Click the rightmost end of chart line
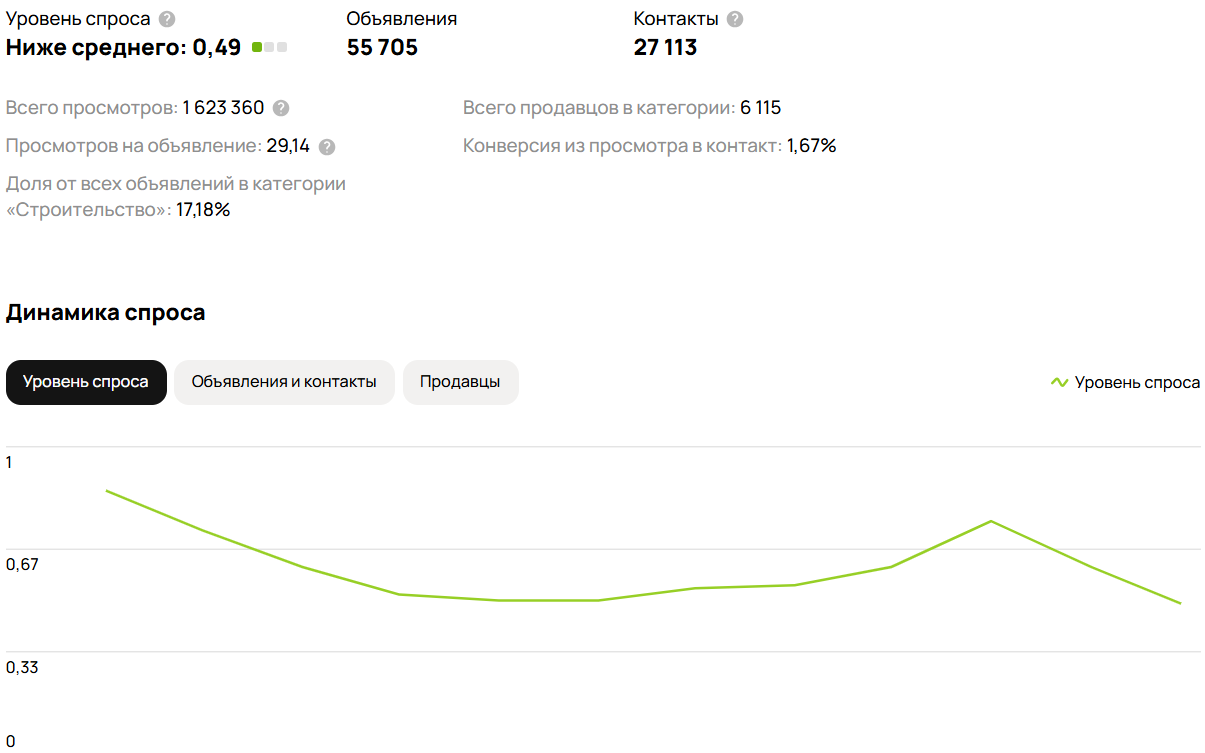 coord(1180,603)
